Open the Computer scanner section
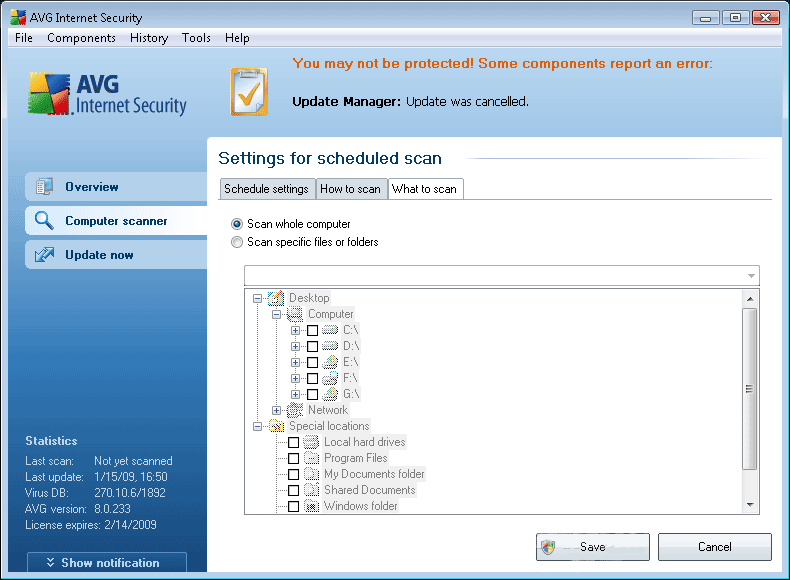Image resolution: width=790 pixels, height=580 pixels. tap(116, 221)
